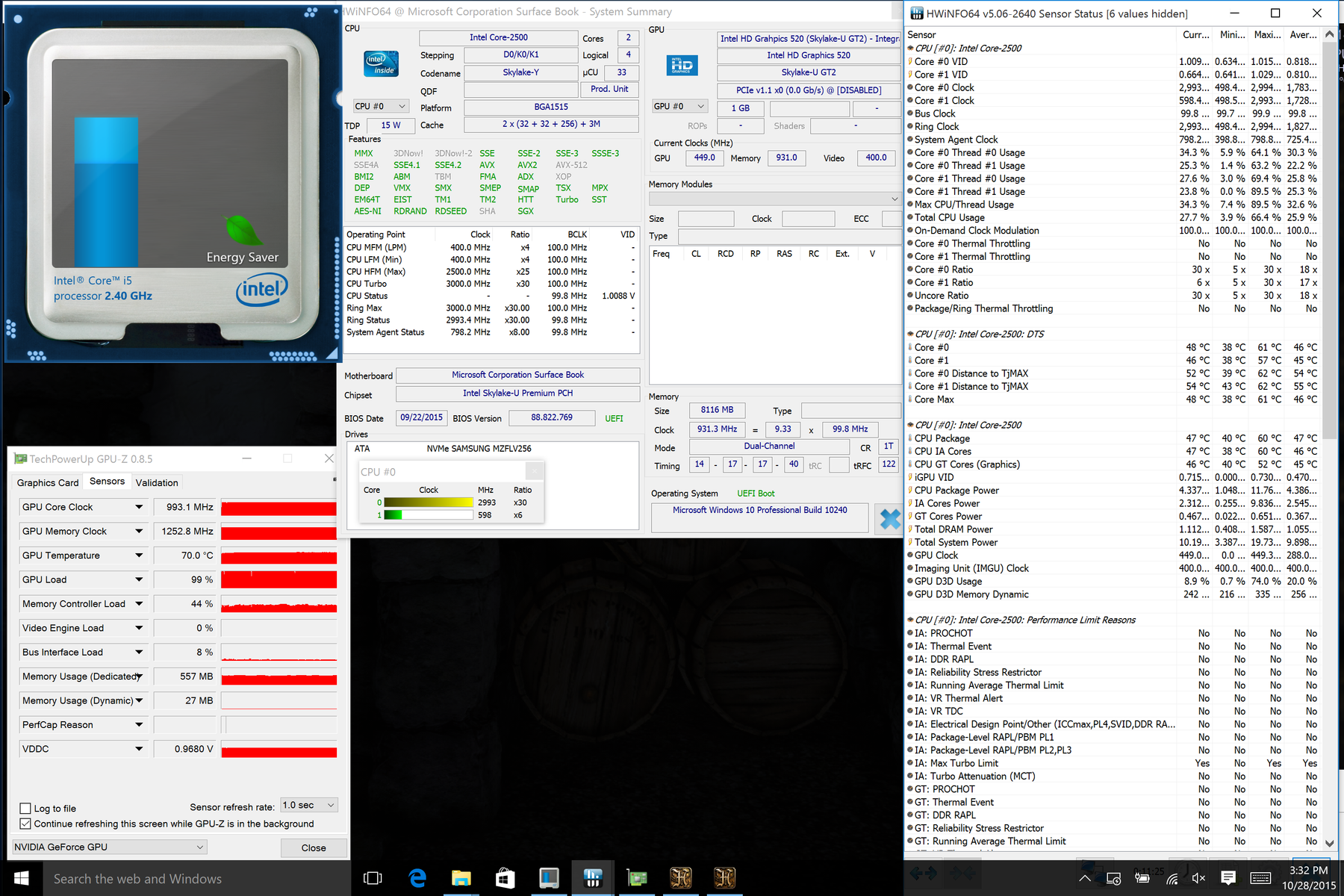Open the GPU #0 selector dropdown

pyautogui.click(x=679, y=106)
